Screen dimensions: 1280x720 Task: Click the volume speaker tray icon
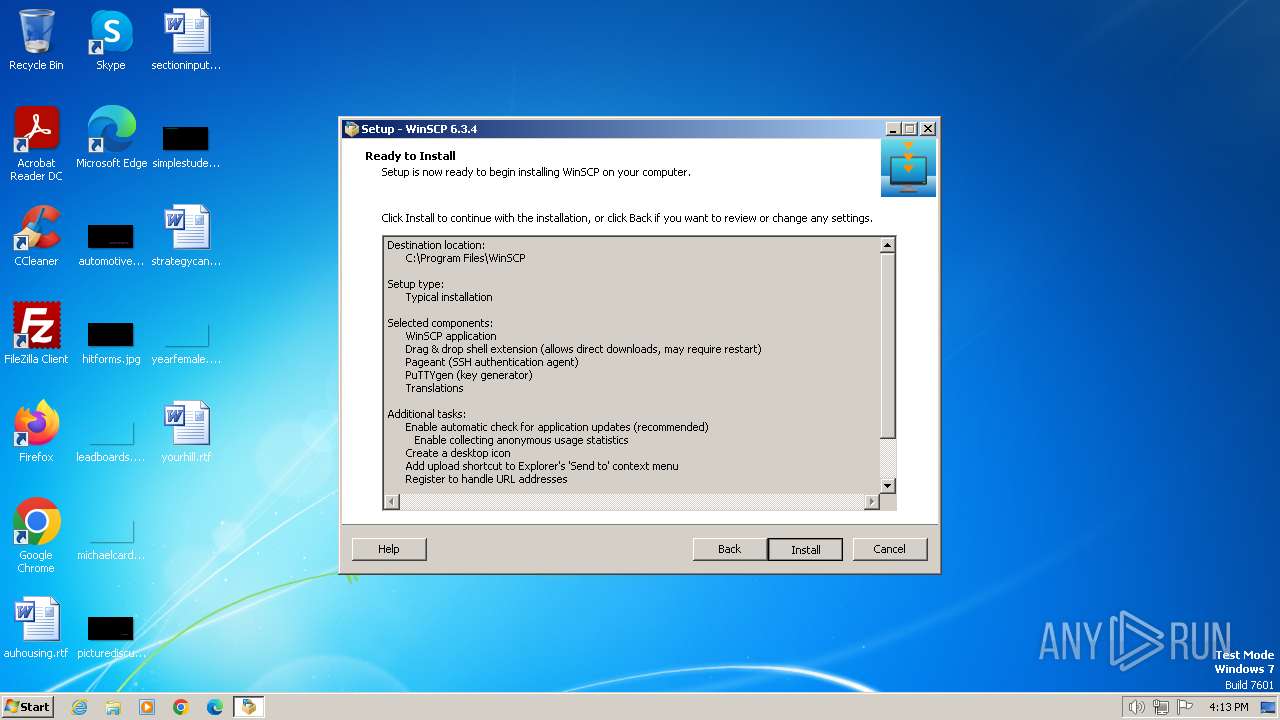[1136, 707]
